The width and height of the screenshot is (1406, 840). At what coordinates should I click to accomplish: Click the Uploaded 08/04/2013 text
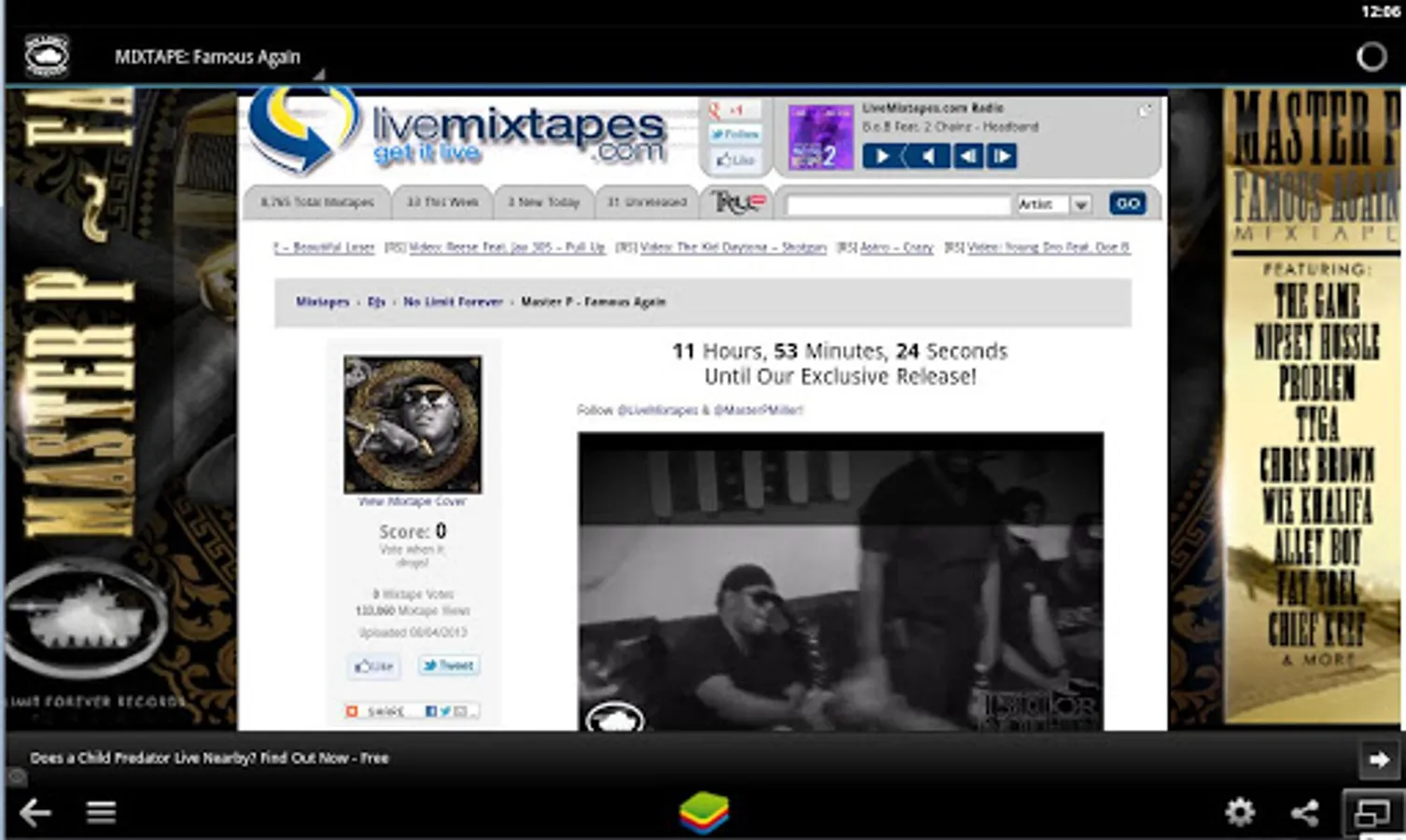[413, 632]
